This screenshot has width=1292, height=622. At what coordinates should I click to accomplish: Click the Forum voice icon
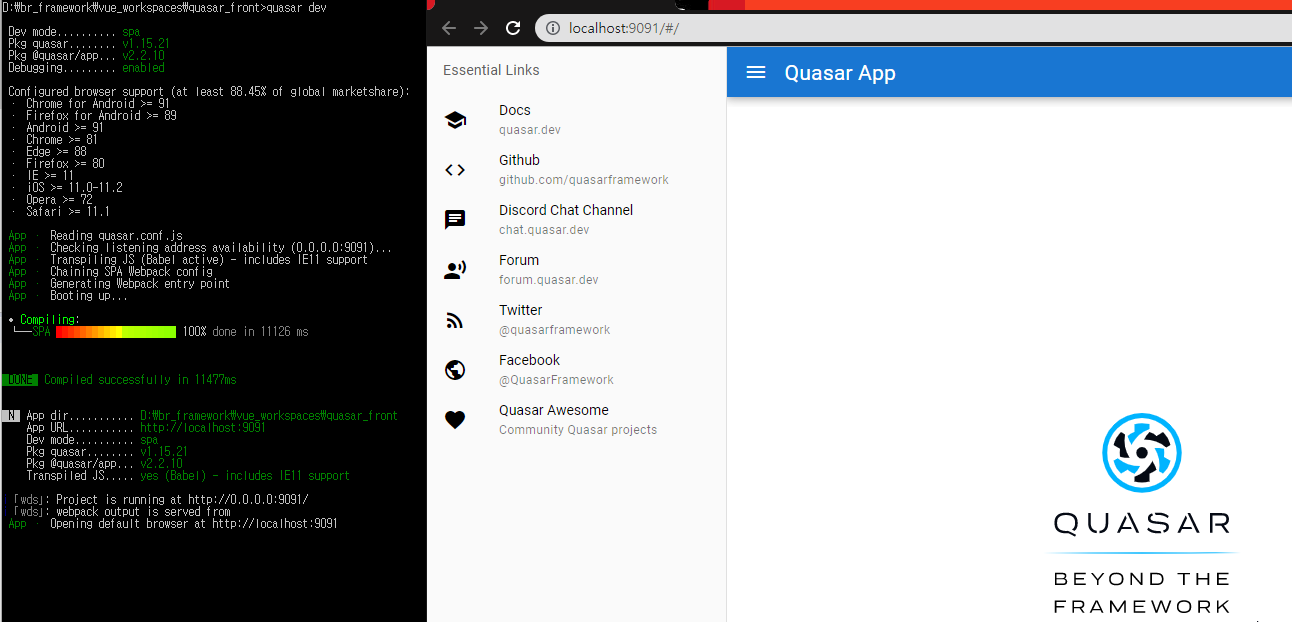(455, 270)
